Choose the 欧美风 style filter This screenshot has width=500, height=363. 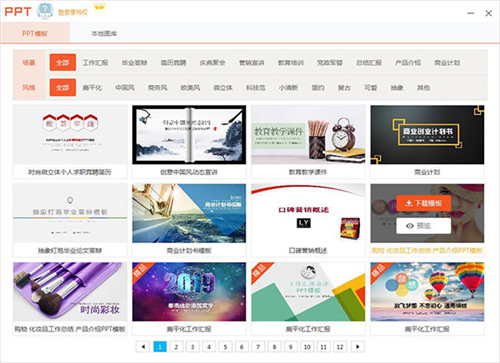coord(190,88)
